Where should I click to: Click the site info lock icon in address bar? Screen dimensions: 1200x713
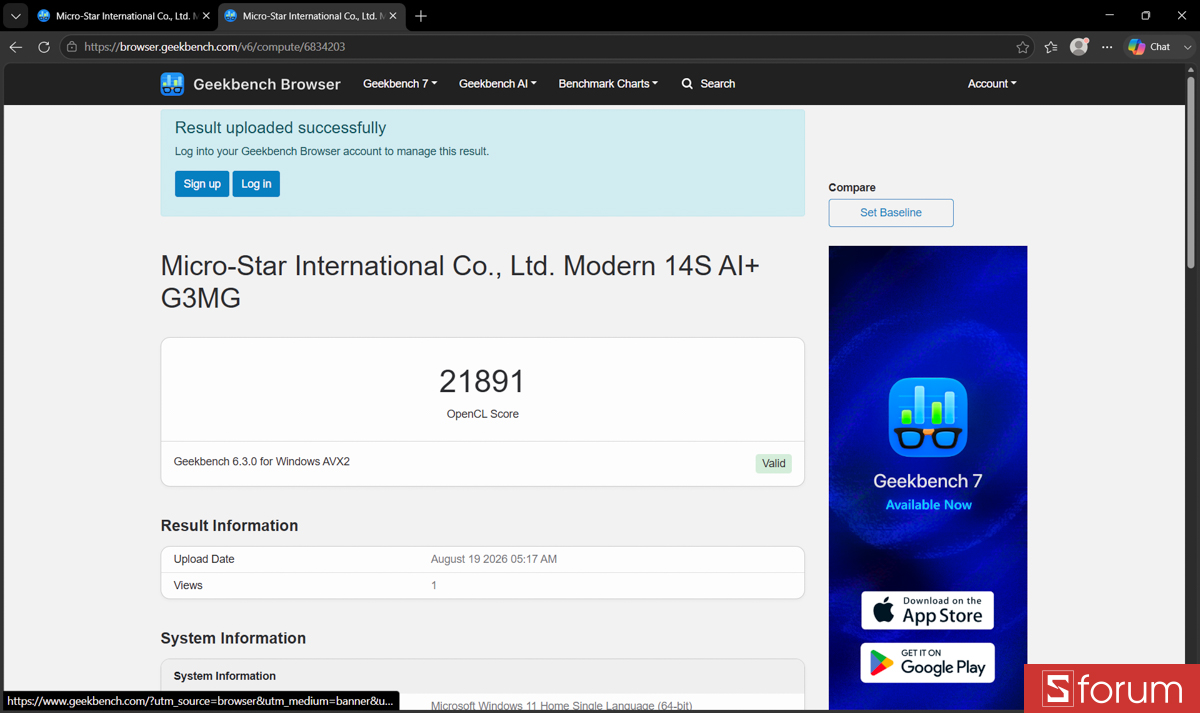click(x=71, y=47)
